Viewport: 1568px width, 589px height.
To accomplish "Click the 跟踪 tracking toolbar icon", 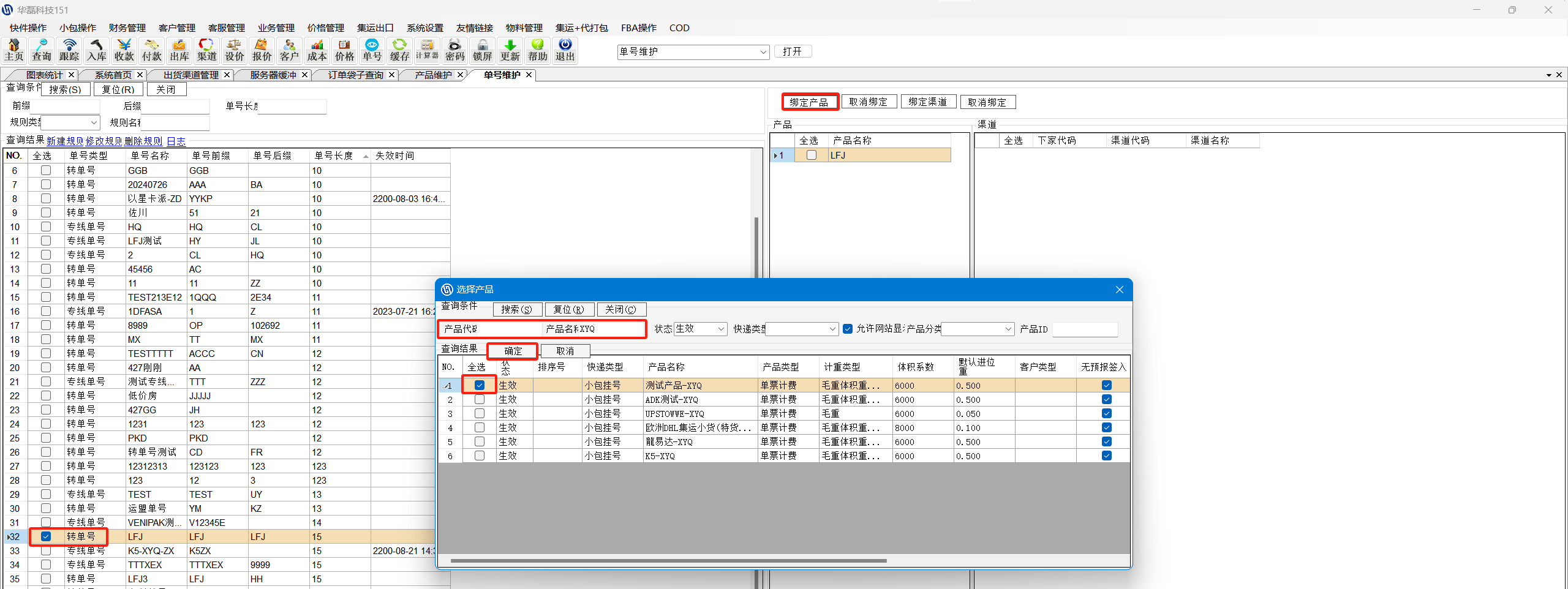I will pos(69,50).
